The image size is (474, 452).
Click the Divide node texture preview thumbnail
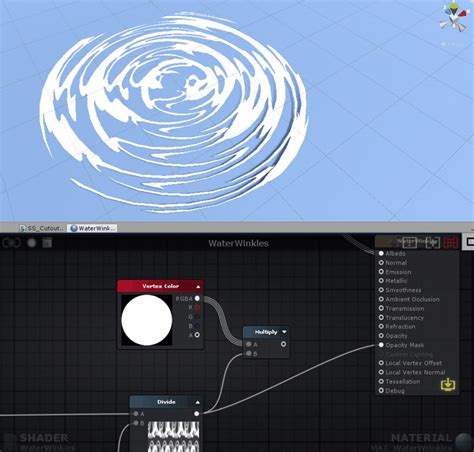coord(173,436)
